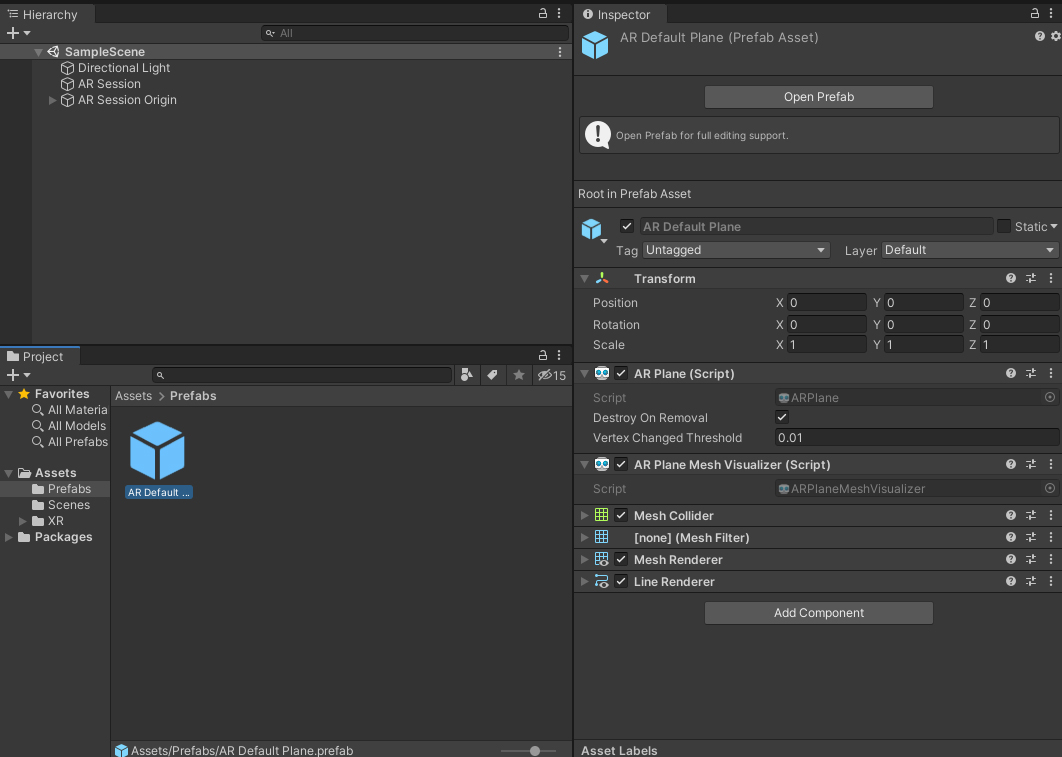Viewport: 1062px width, 757px height.
Task: Open AR Plane script kebab menu
Action: 1051,374
